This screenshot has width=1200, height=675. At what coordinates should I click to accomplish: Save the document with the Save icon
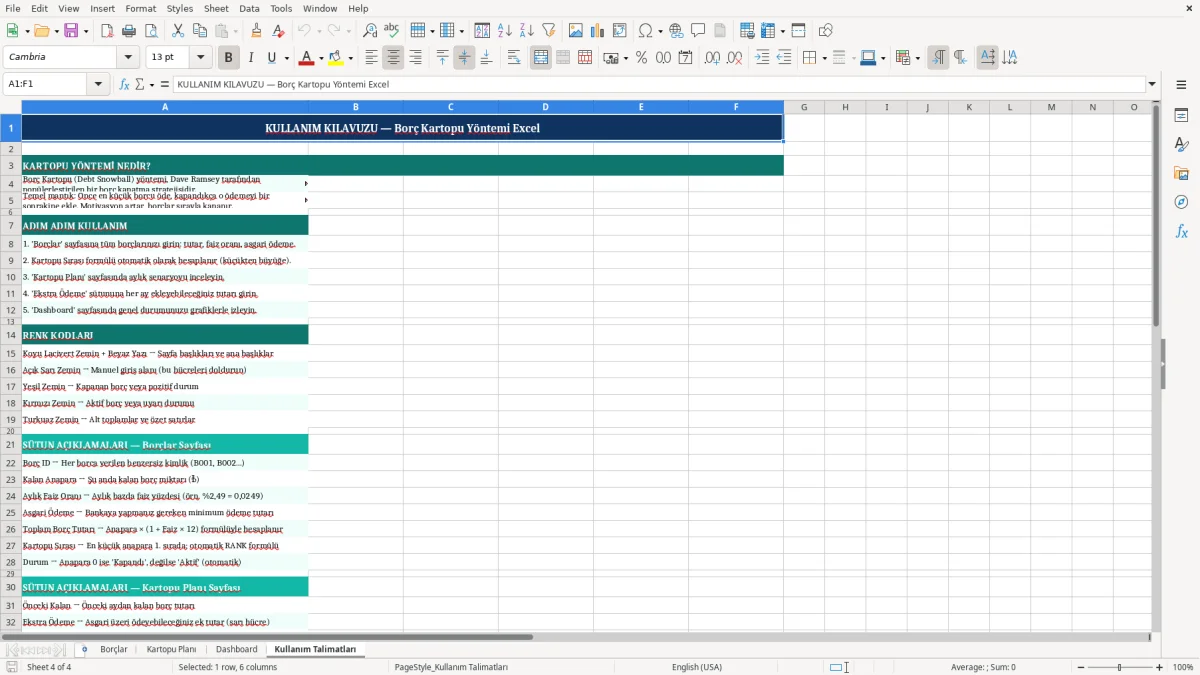click(71, 31)
